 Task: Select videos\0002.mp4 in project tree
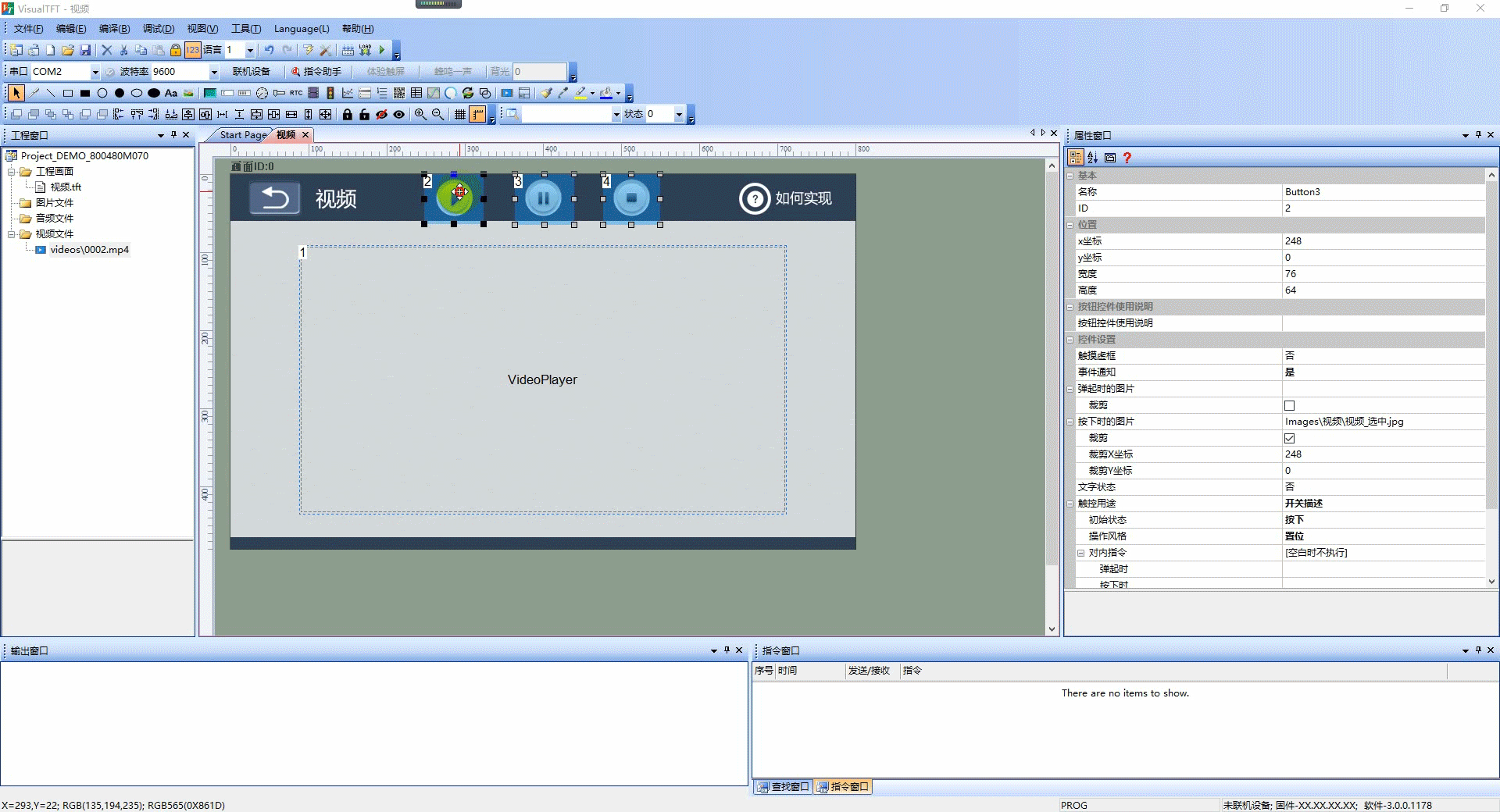point(89,250)
